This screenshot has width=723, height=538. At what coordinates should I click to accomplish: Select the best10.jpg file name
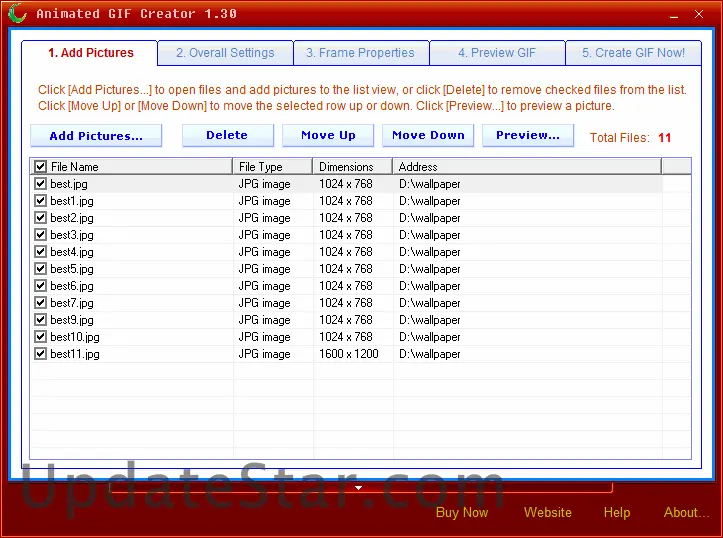75,337
